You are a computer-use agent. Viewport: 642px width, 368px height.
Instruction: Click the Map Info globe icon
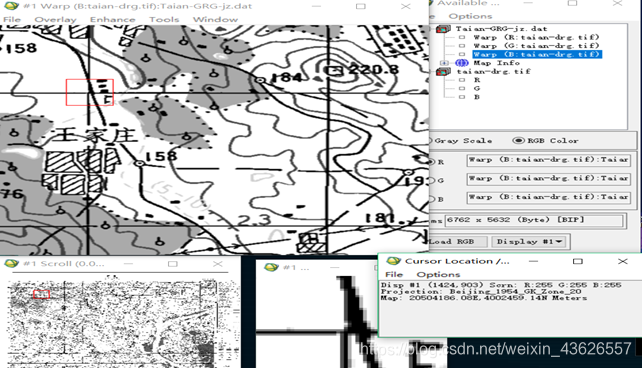pyautogui.click(x=461, y=63)
